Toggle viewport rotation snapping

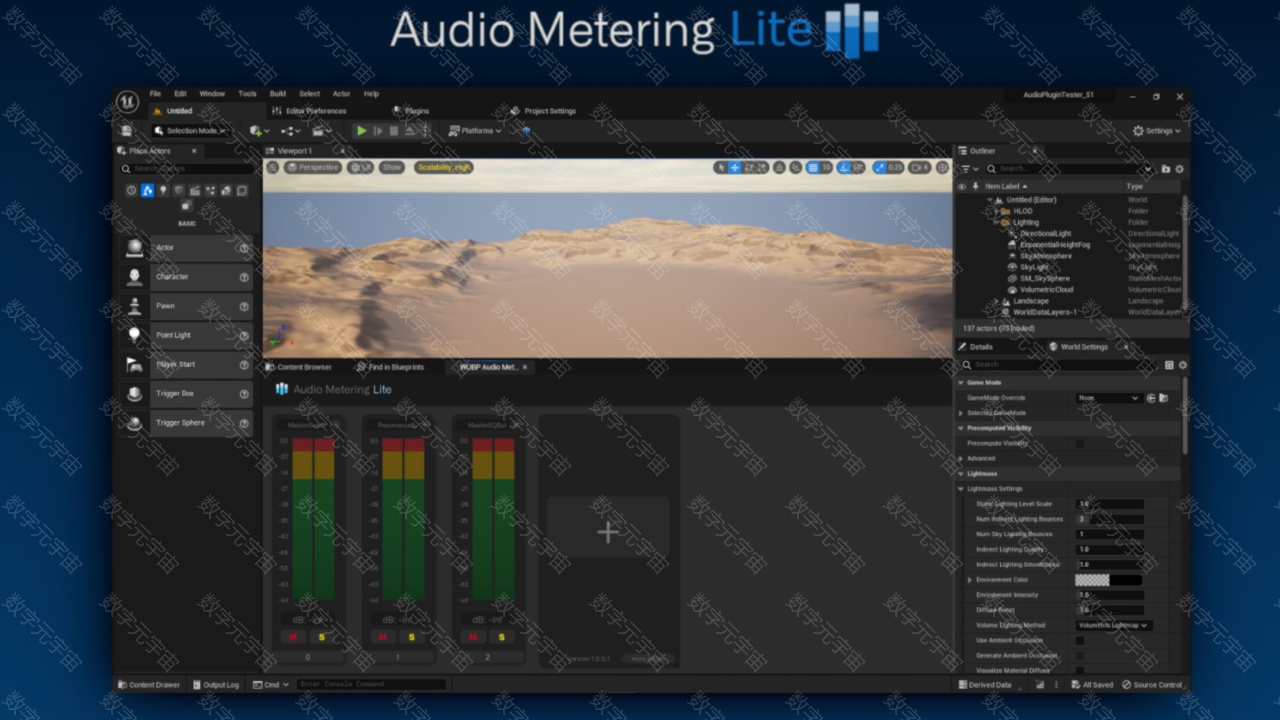point(844,167)
